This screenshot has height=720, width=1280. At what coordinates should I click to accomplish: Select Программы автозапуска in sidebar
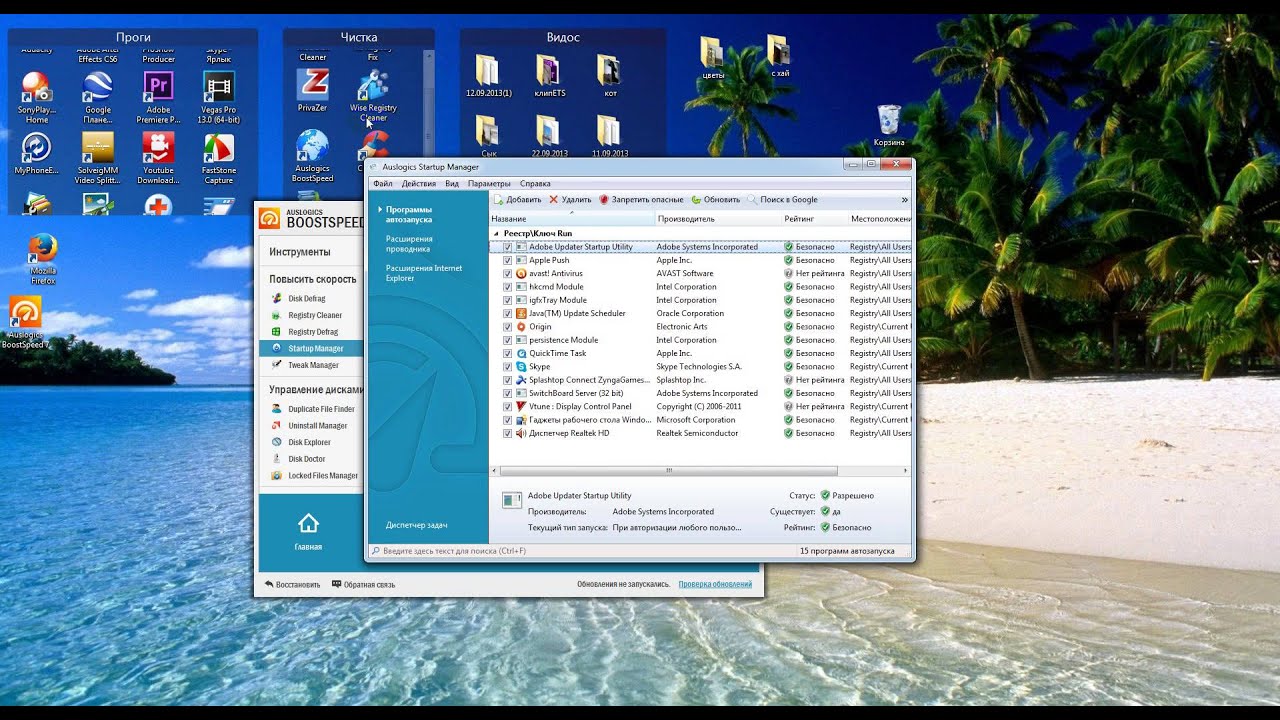click(x=409, y=214)
